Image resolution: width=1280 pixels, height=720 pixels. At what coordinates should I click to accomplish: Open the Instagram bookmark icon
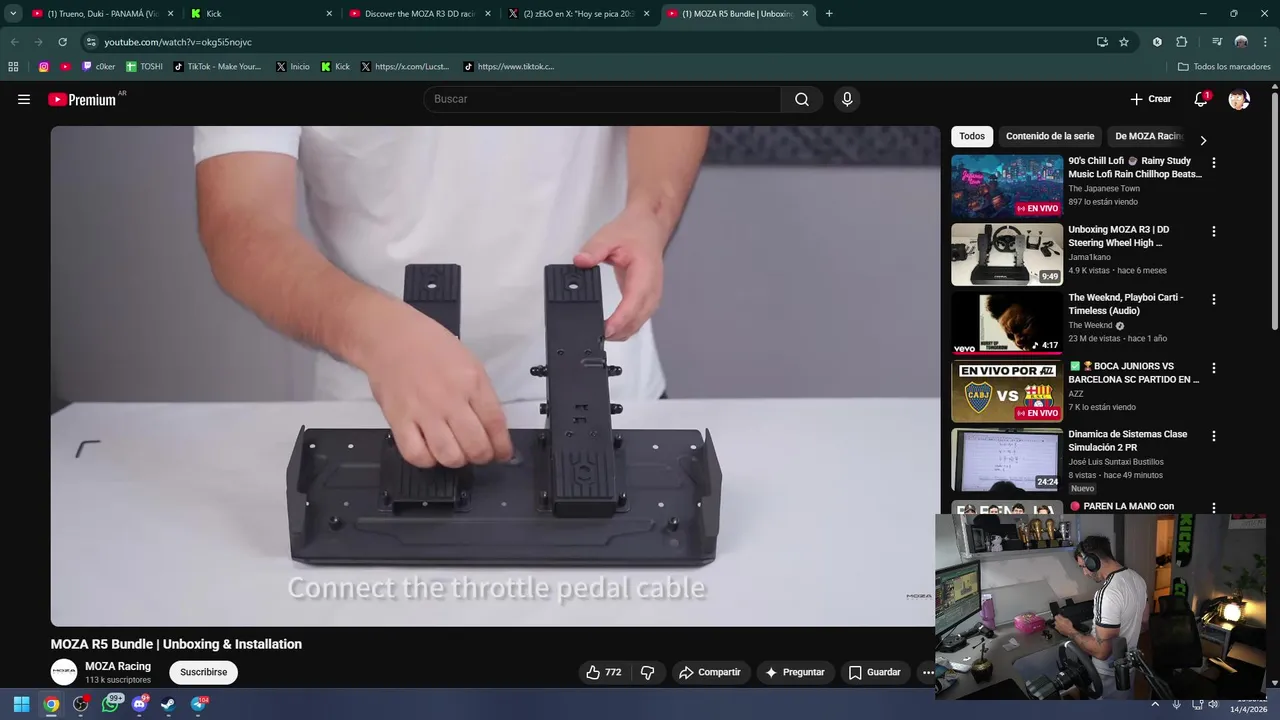[x=43, y=67]
